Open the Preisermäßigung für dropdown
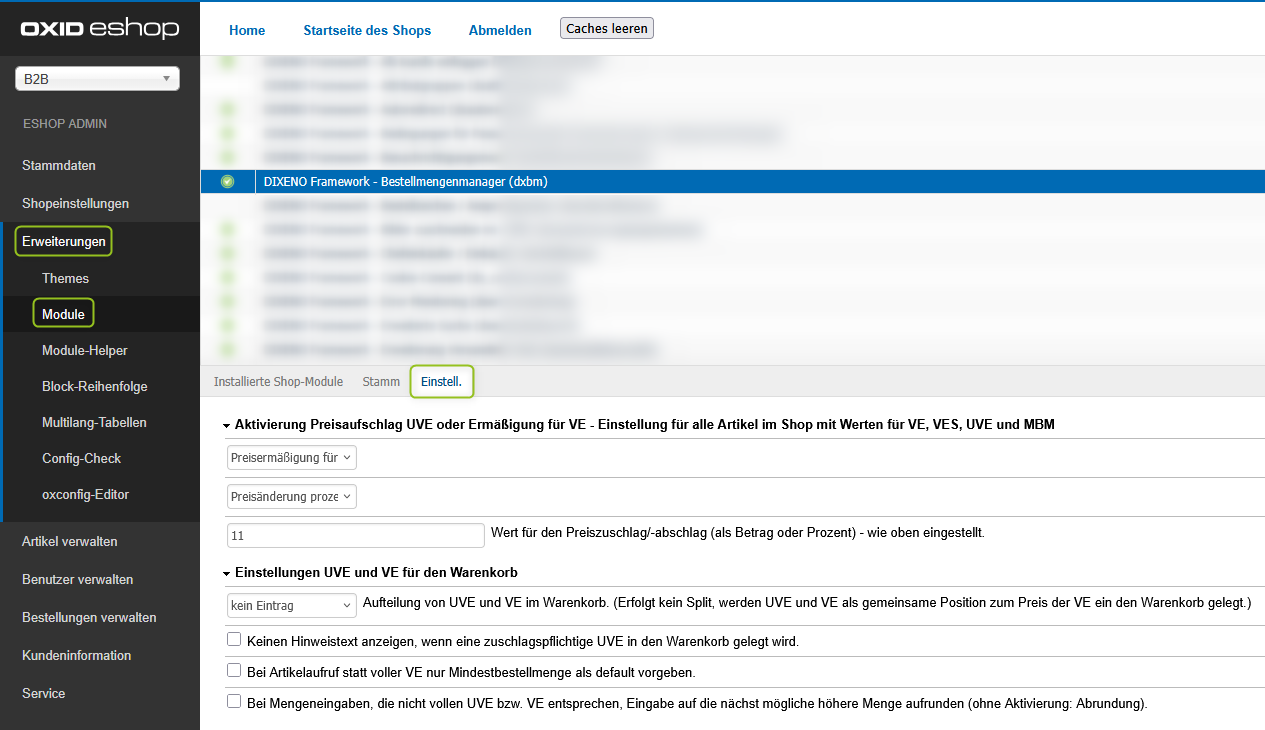This screenshot has width=1265, height=730. (291, 457)
